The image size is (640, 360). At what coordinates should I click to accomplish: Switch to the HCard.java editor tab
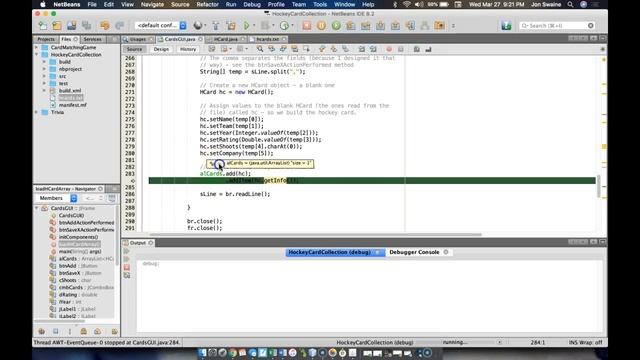pyautogui.click(x=226, y=39)
